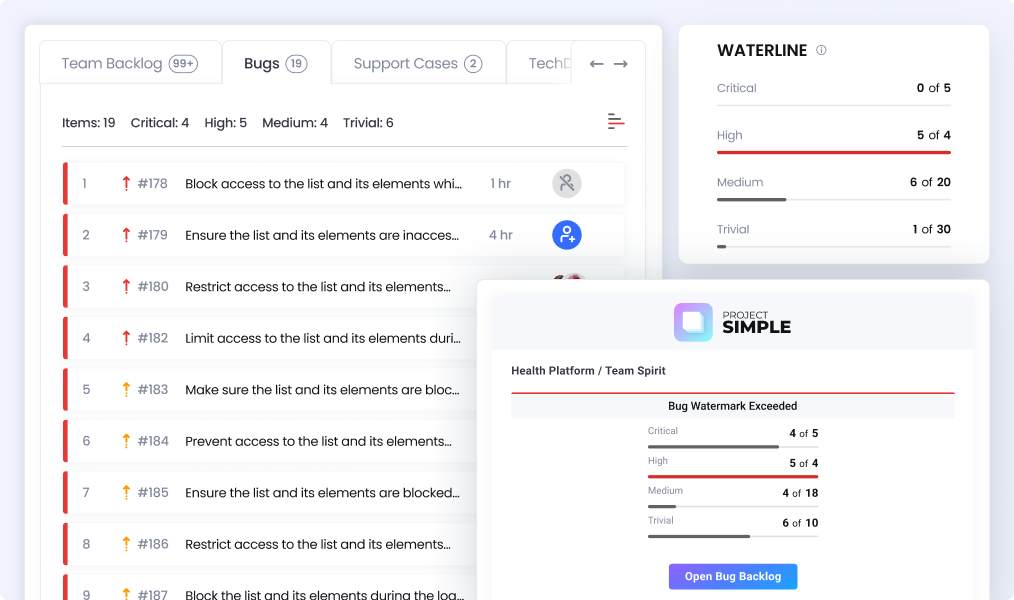Click the right arrow to scroll tabs
Image resolution: width=1014 pixels, height=600 pixels.
[x=621, y=64]
